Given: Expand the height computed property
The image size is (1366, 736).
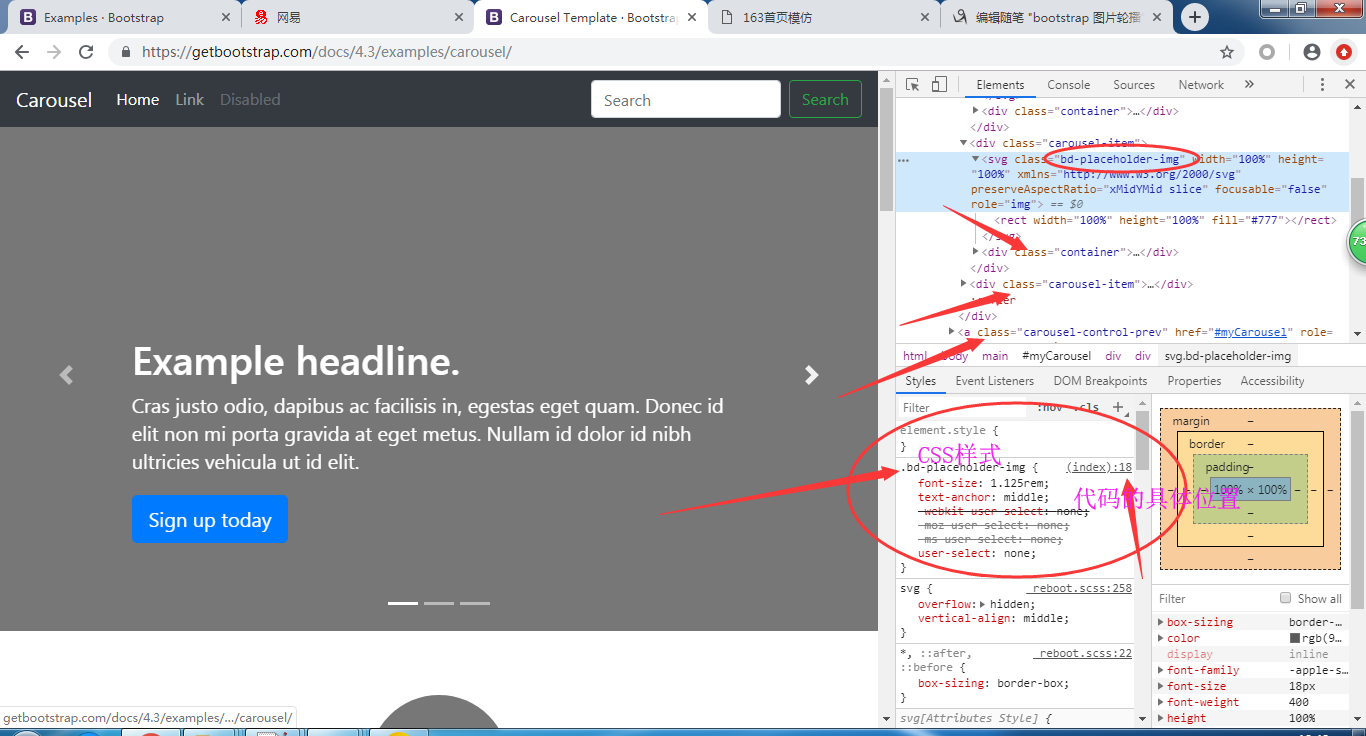Looking at the screenshot, I should [1161, 718].
